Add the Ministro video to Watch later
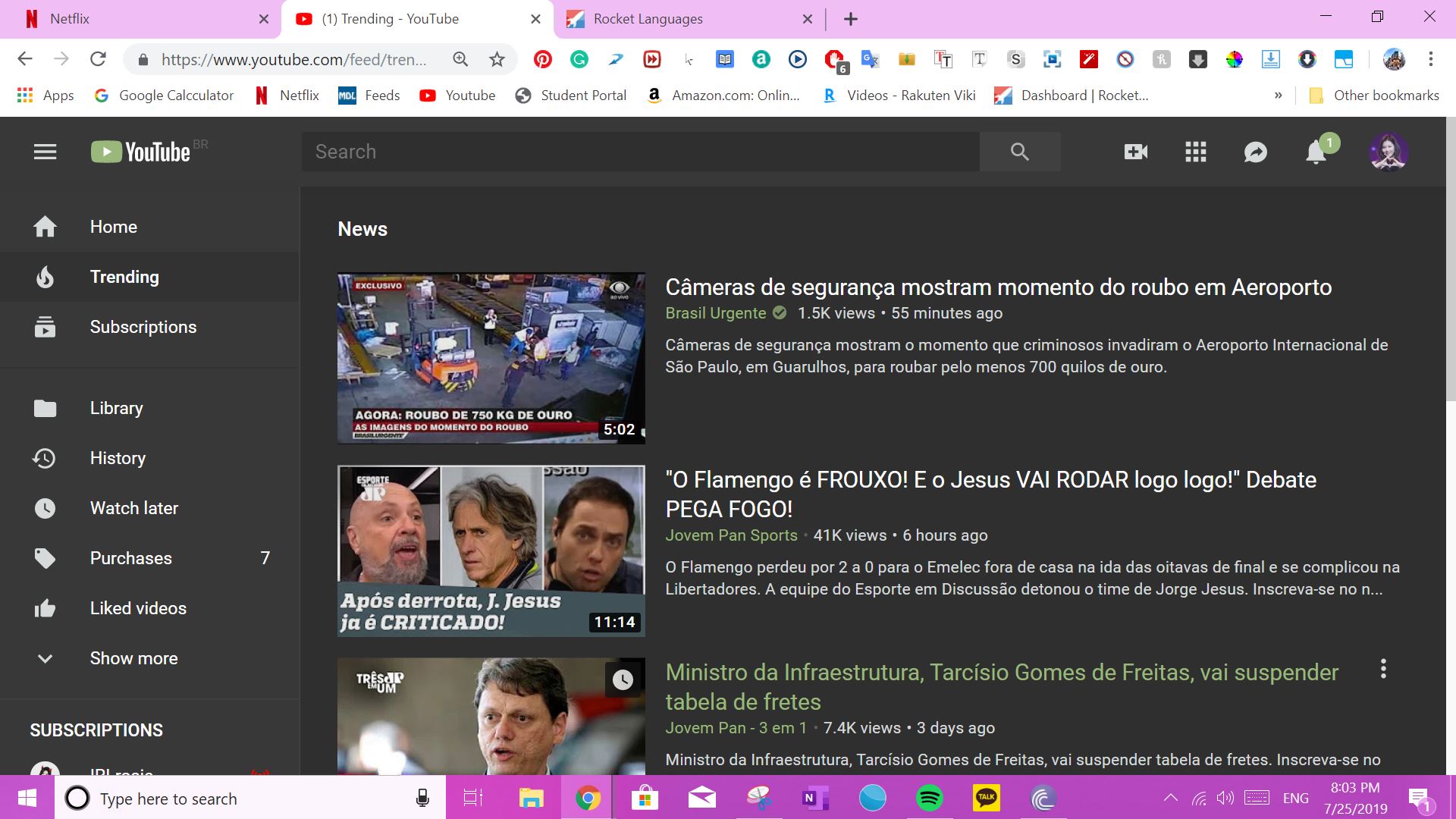 click(x=623, y=679)
